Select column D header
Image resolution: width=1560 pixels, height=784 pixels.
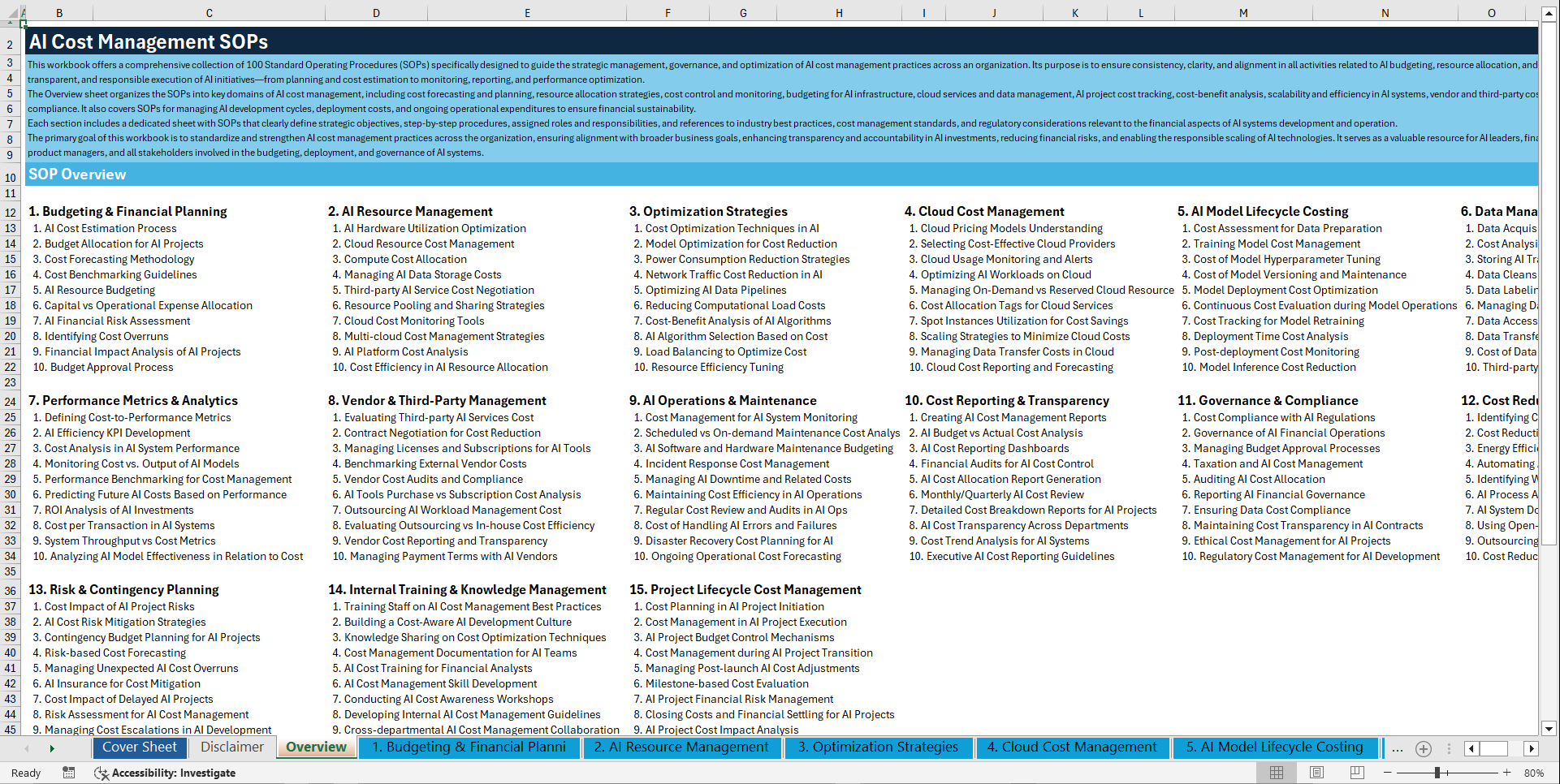[376, 13]
